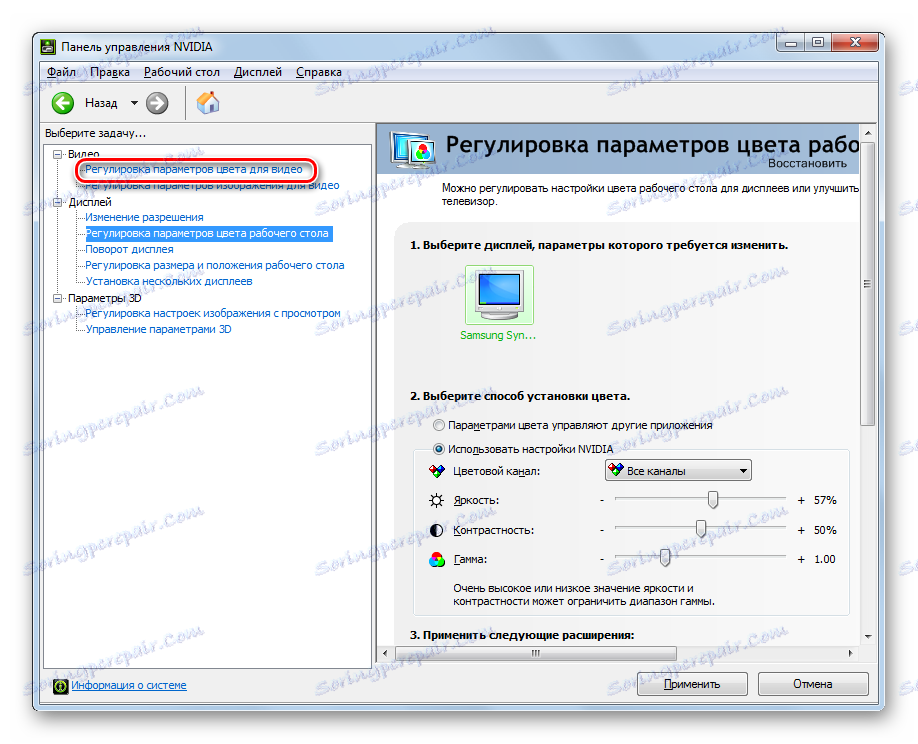Image resolution: width=918 pixels, height=744 pixels.
Task: Open Поворот дисплея task
Action: coord(129,249)
